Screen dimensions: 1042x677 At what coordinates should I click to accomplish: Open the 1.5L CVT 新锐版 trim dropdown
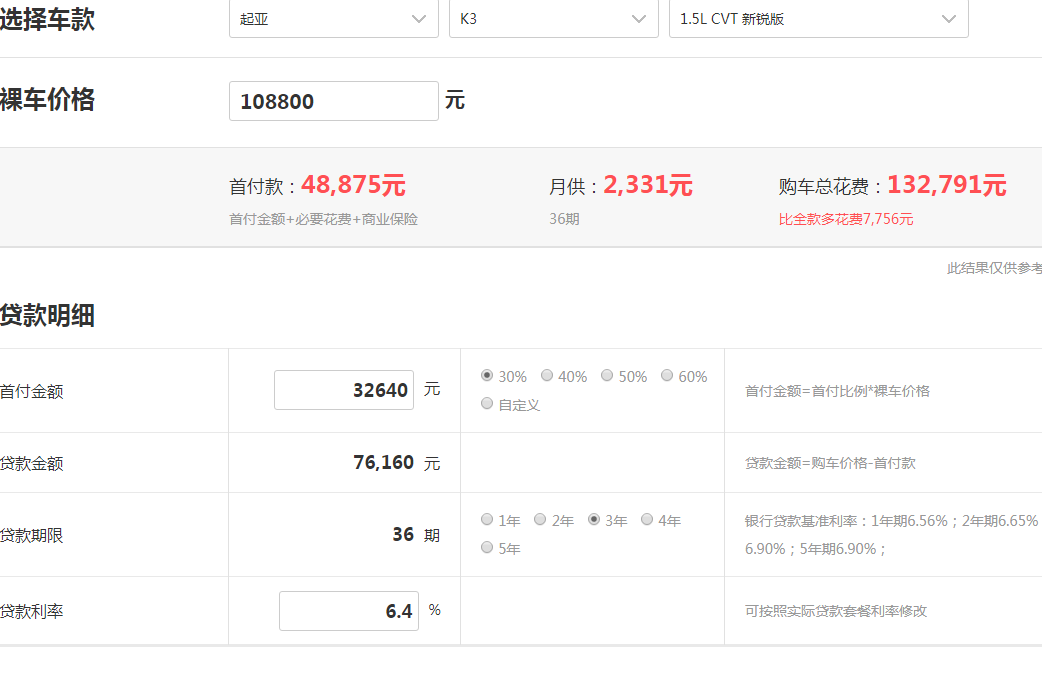(819, 19)
